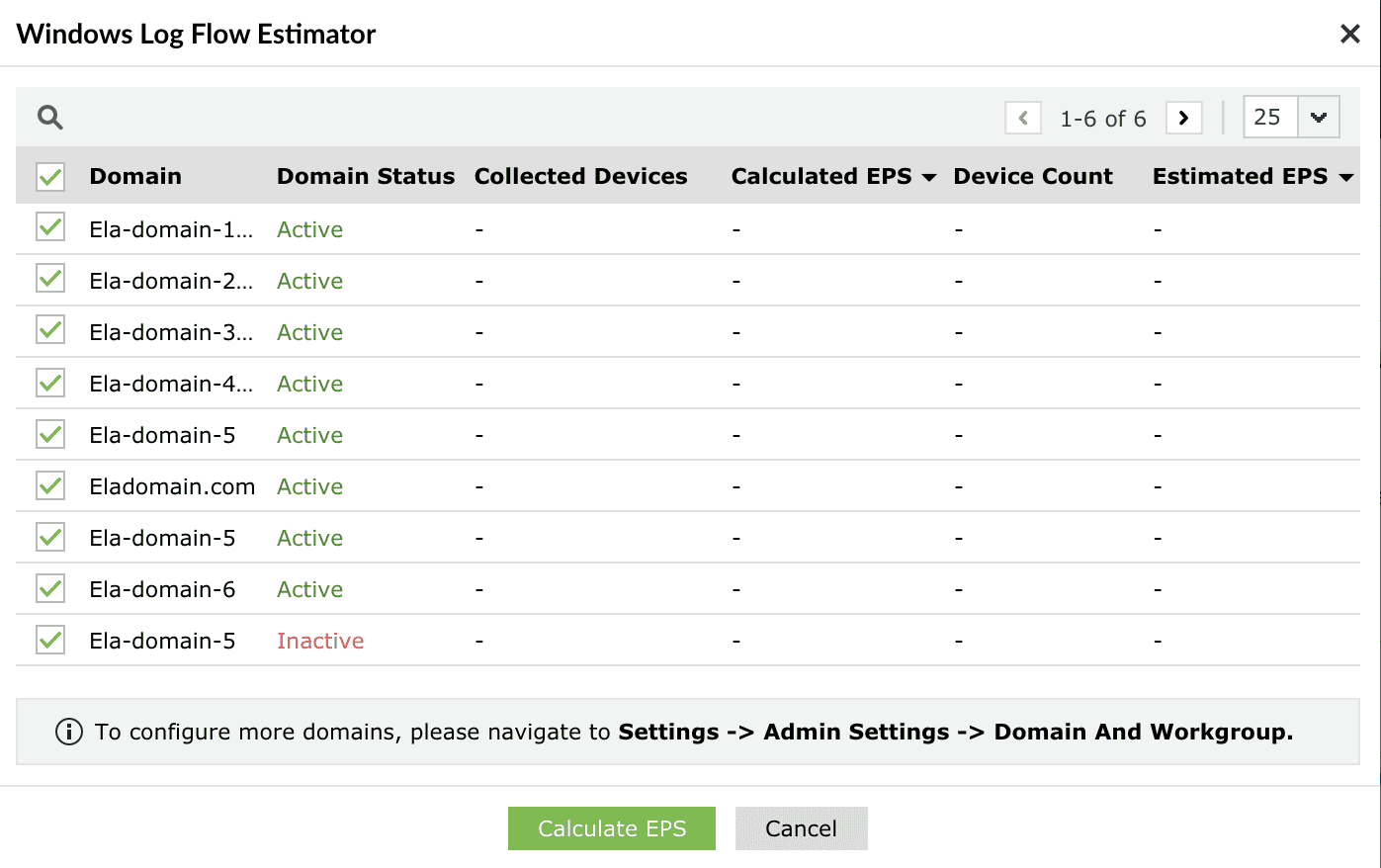The image size is (1381, 868).
Task: Toggle the select-all checkbox in header
Action: coord(50,177)
